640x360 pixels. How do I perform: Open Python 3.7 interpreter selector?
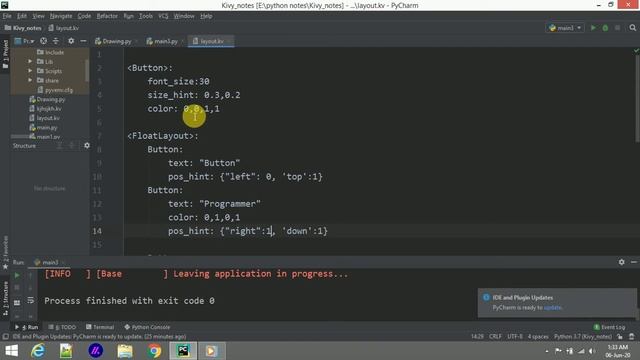[583, 337]
